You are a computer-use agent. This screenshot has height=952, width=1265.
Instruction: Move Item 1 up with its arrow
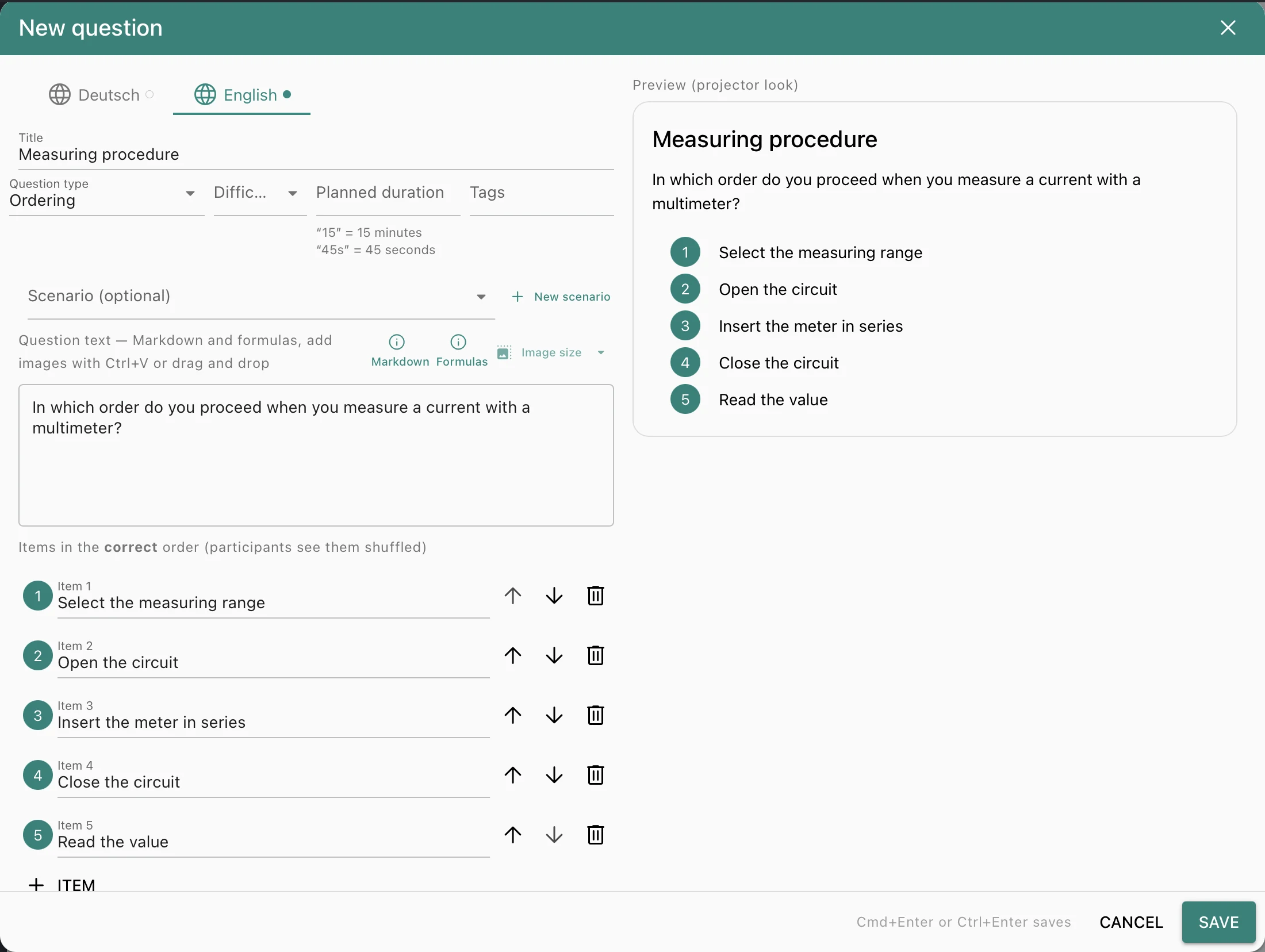click(x=513, y=596)
